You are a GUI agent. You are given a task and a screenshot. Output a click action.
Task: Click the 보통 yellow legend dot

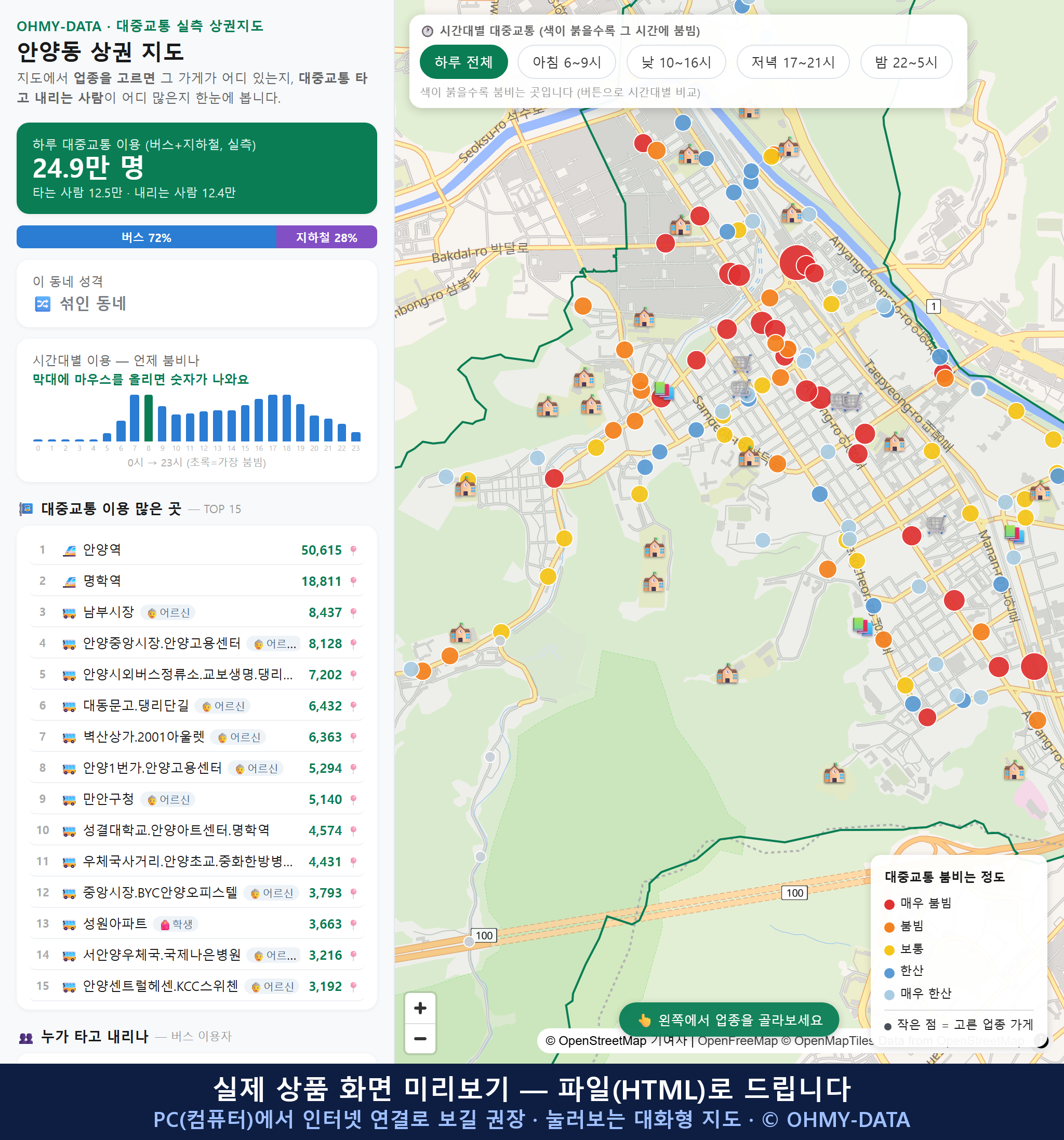pyautogui.click(x=889, y=950)
